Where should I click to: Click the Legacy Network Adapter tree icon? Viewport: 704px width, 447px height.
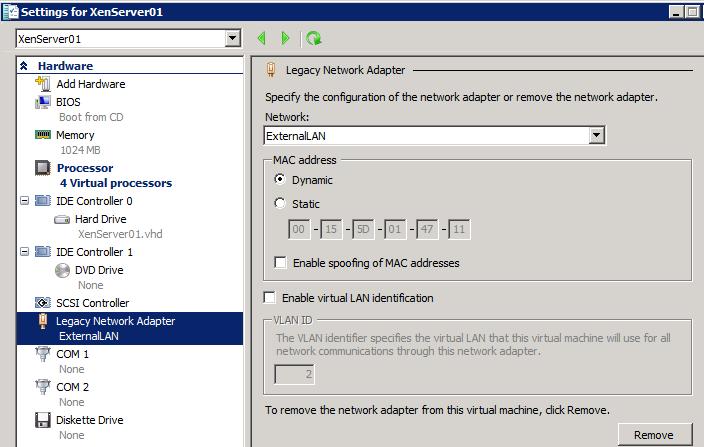pos(43,321)
